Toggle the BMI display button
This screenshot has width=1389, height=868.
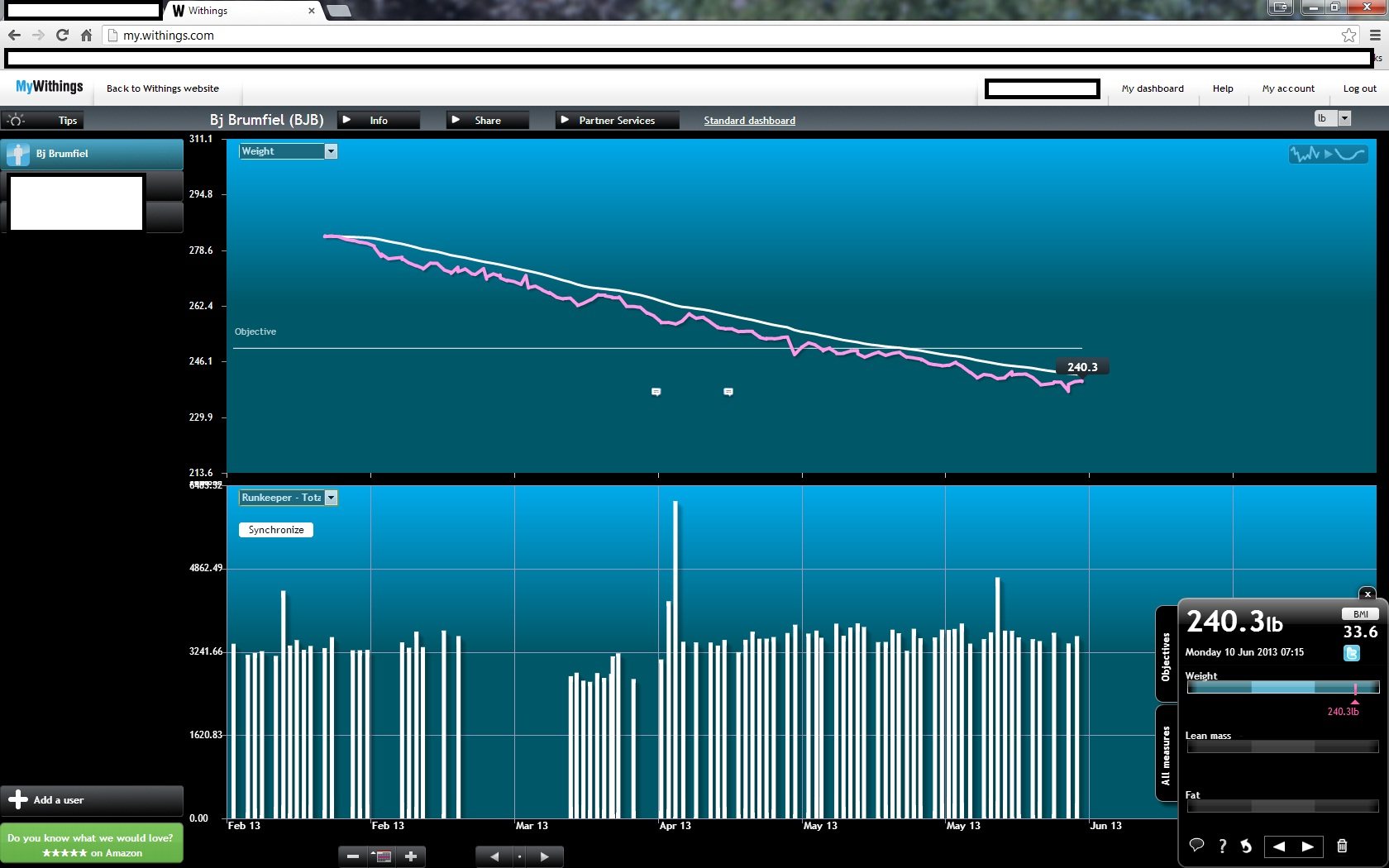(1360, 614)
